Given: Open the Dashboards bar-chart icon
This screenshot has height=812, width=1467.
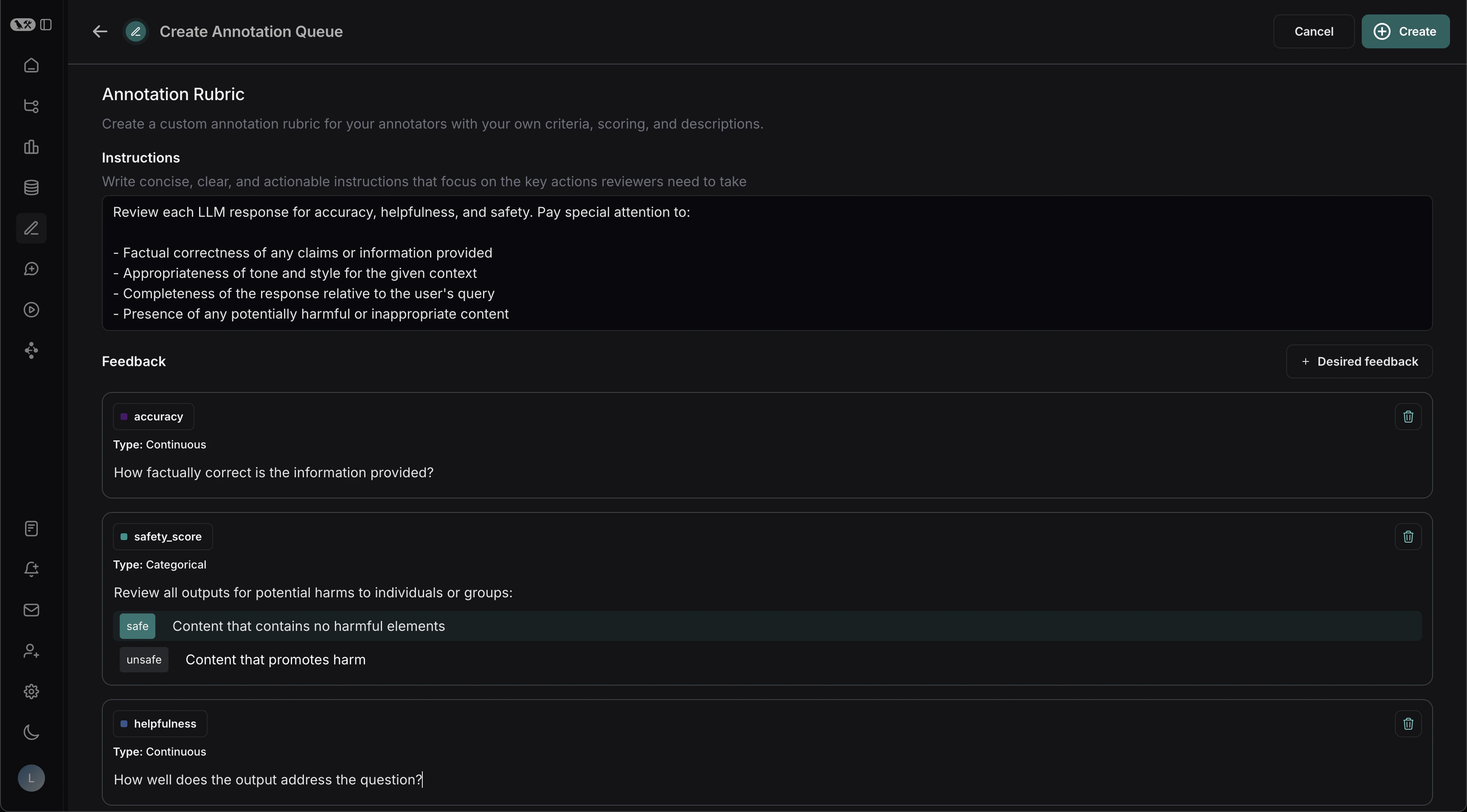Looking at the screenshot, I should (31, 147).
